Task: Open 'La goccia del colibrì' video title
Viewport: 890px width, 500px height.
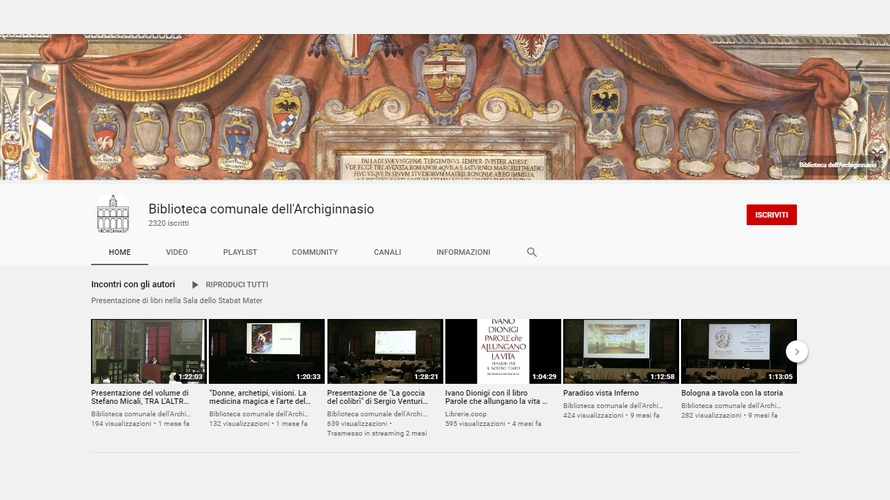Action: pyautogui.click(x=384, y=398)
